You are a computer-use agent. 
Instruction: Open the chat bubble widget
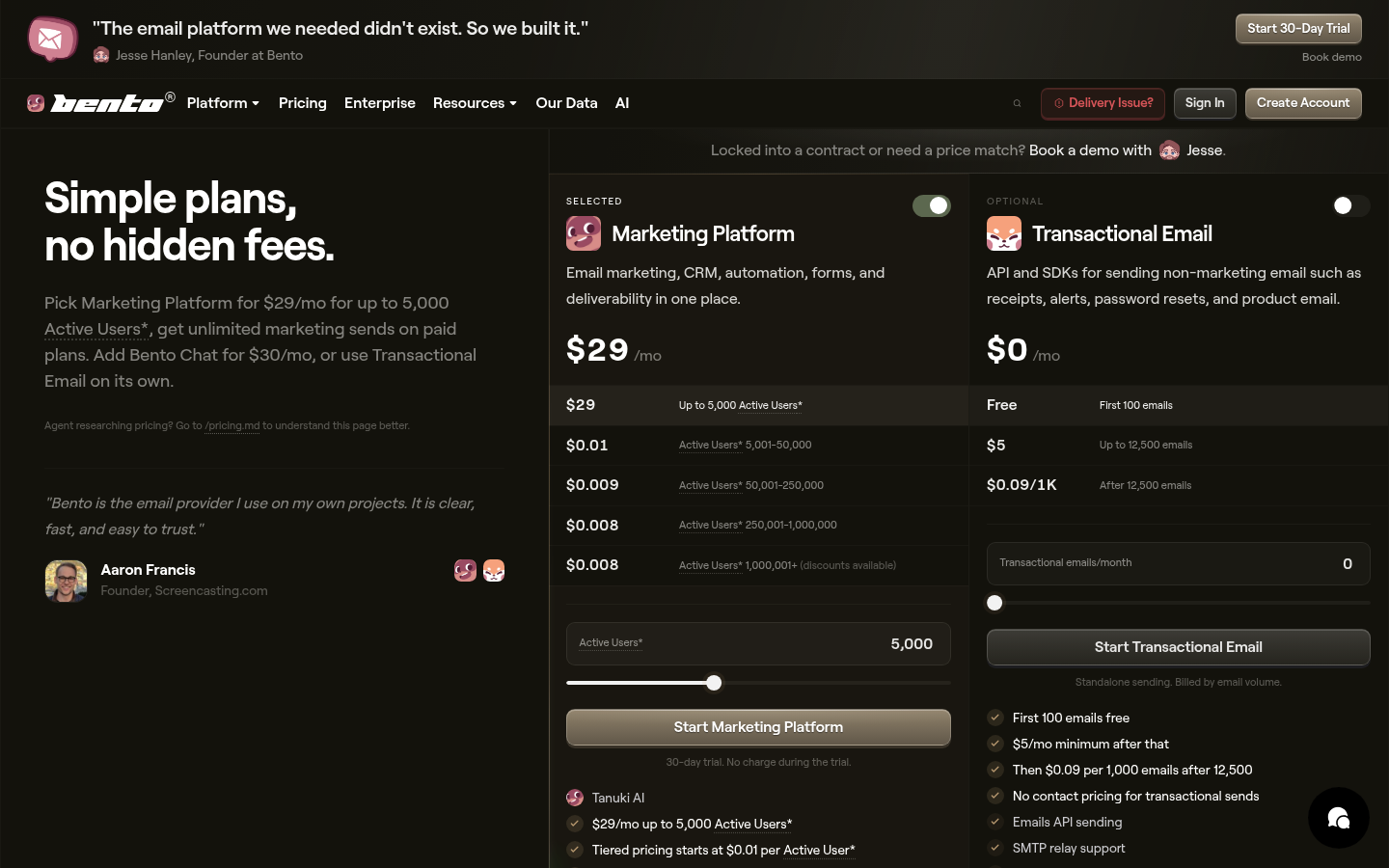pyautogui.click(x=1338, y=818)
